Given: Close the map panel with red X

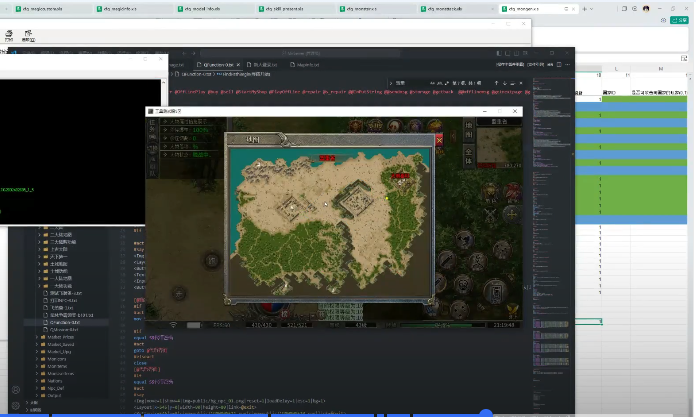Looking at the screenshot, I should (x=438, y=141).
